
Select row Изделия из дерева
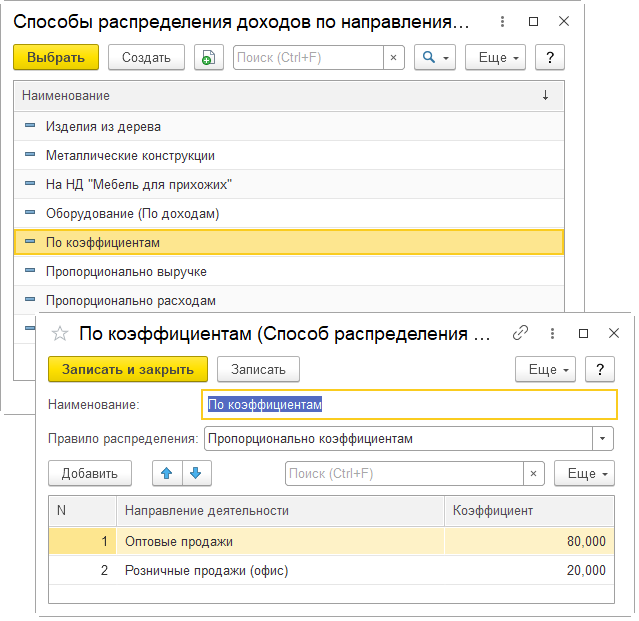tap(289, 126)
